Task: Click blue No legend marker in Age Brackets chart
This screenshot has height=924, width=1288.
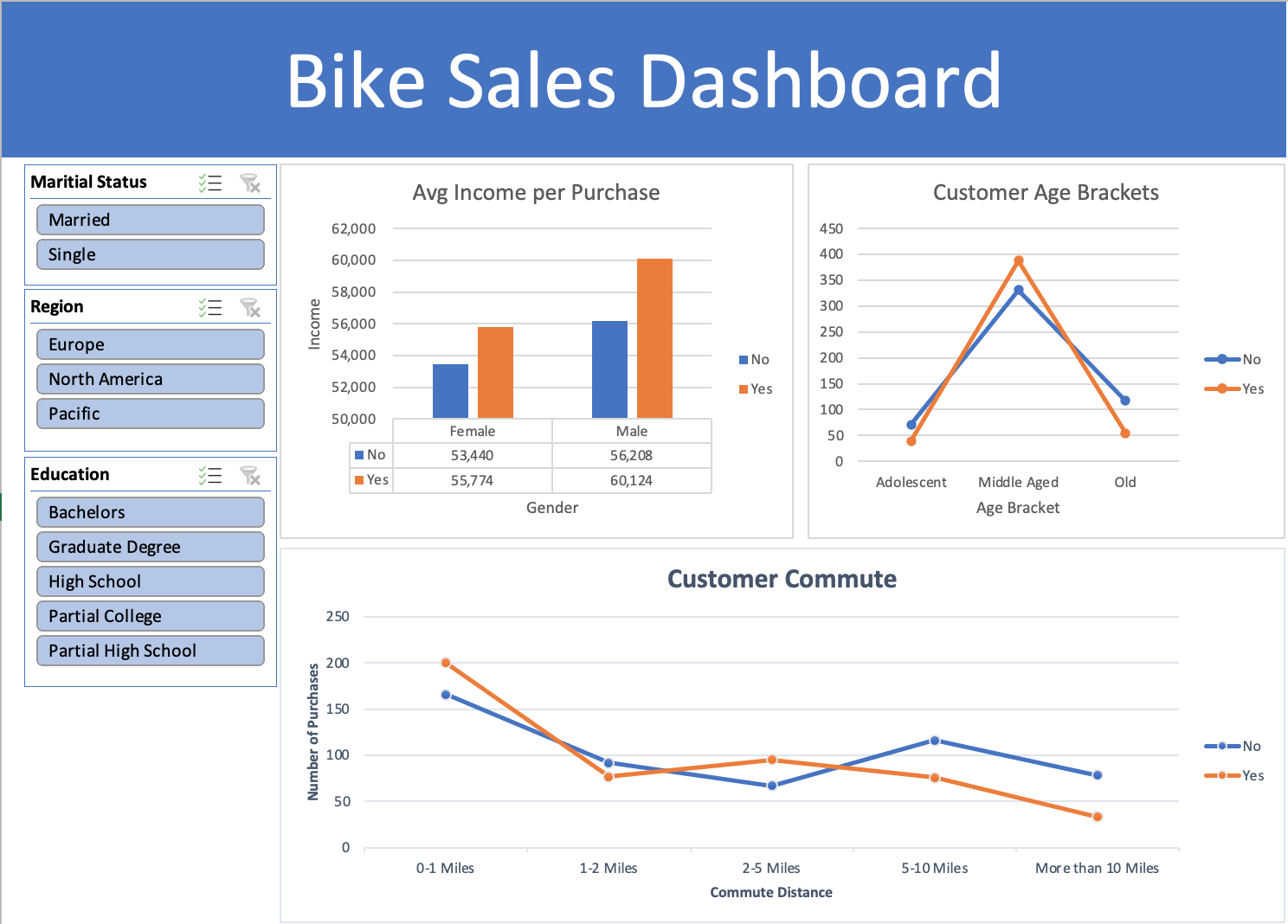Action: [x=1221, y=359]
